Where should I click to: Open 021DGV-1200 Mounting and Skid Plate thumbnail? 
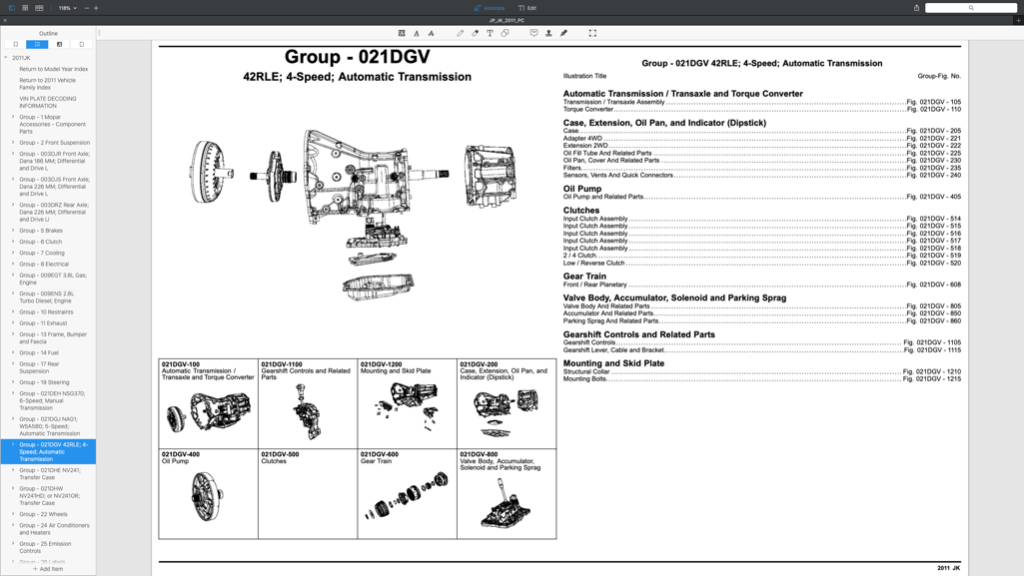pos(407,404)
